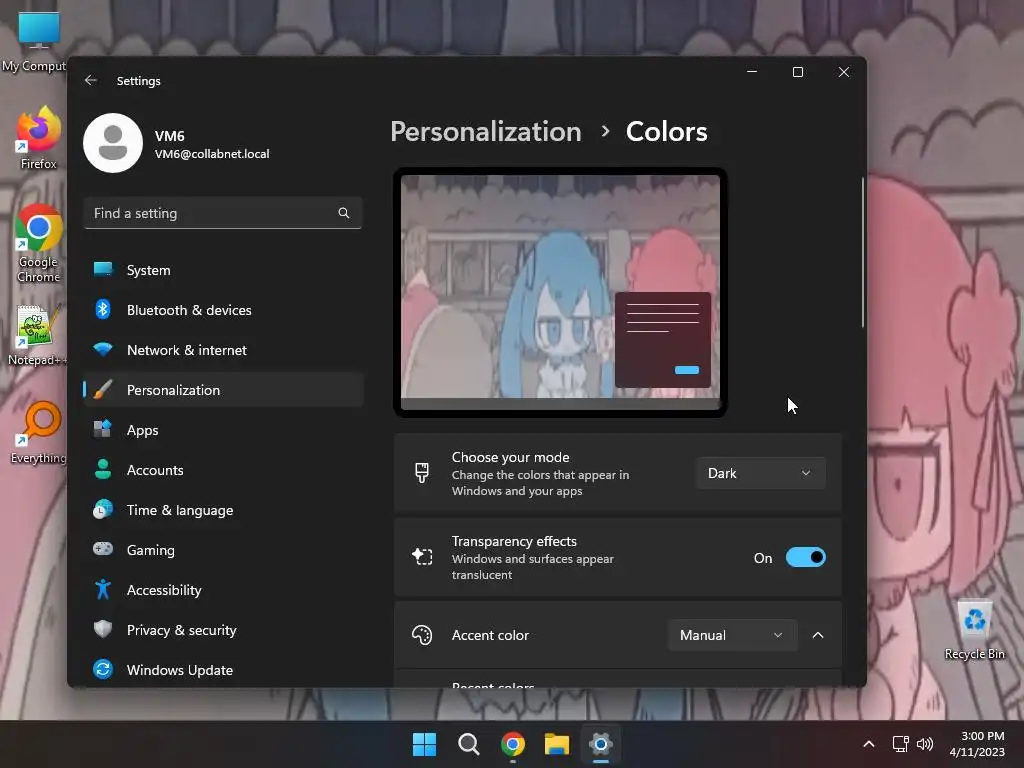
Task: Click the Settings gear on the taskbar
Action: [x=601, y=744]
